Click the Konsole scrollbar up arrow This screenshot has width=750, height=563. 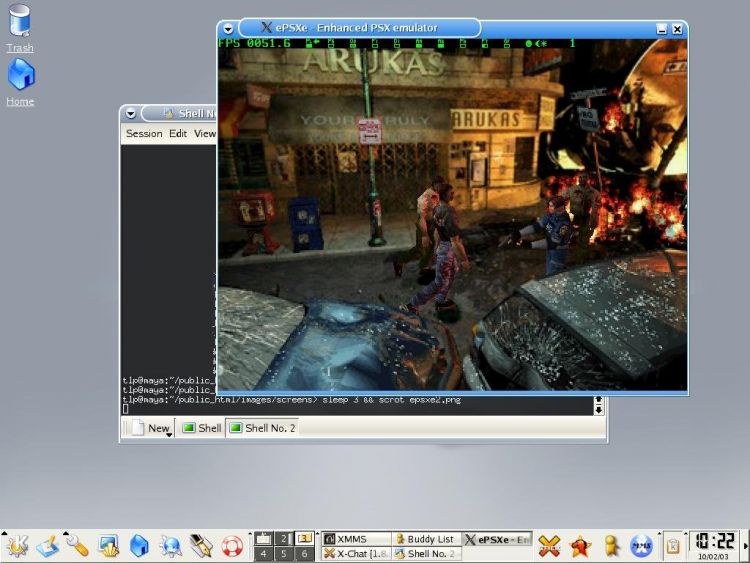[x=598, y=400]
